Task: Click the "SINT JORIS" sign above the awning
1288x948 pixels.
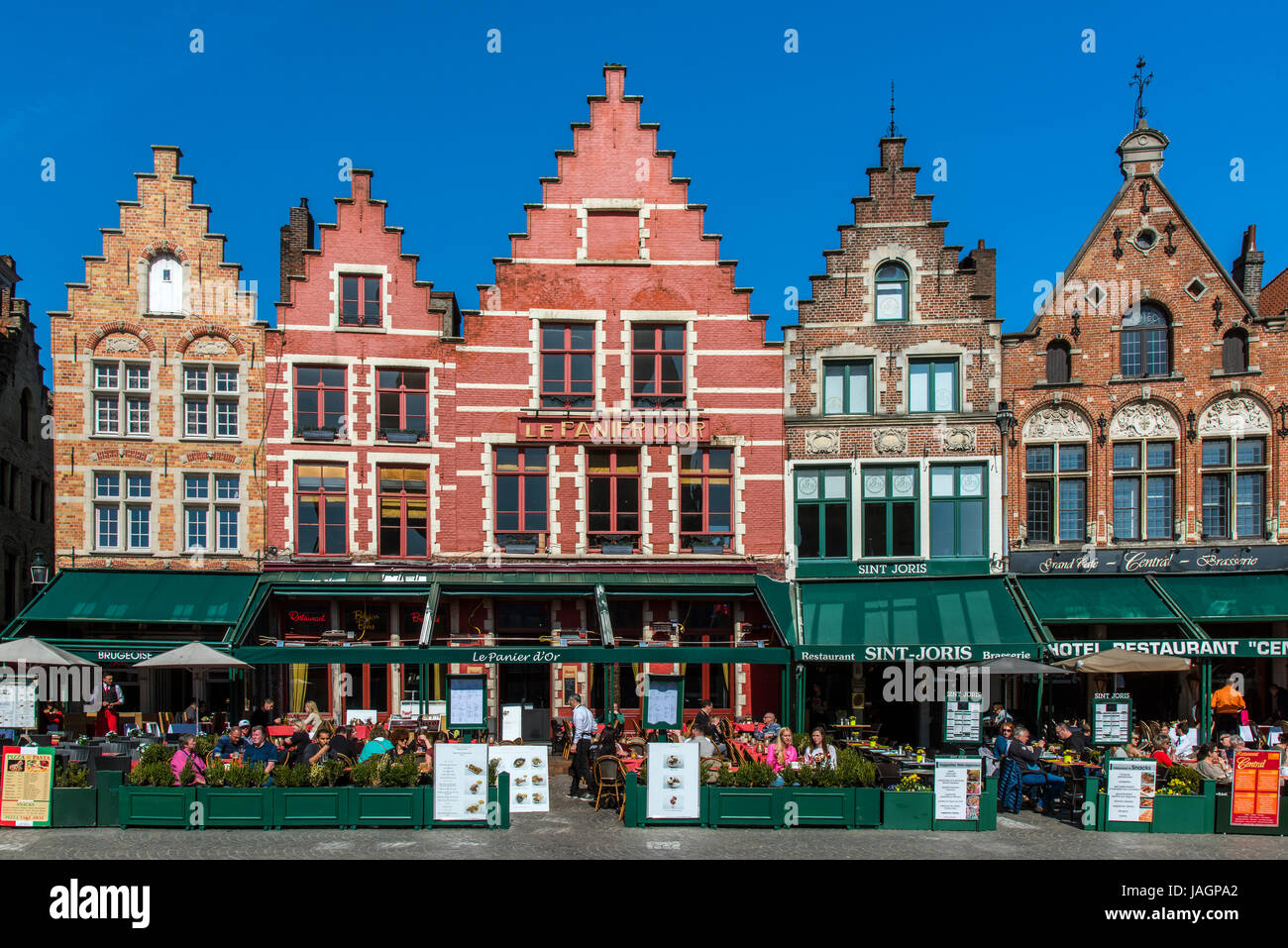Action: (x=892, y=569)
